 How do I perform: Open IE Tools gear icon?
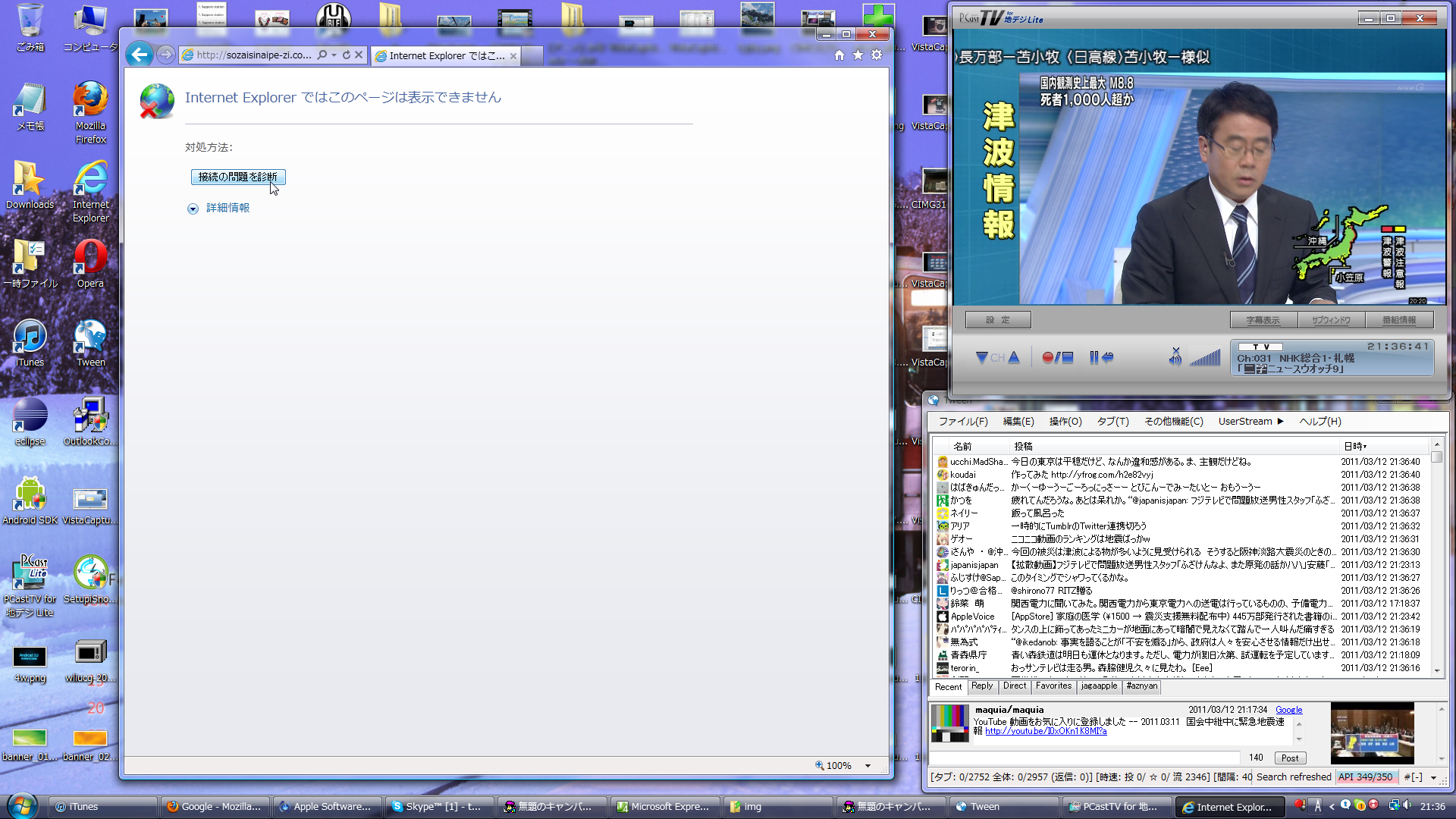click(x=877, y=55)
